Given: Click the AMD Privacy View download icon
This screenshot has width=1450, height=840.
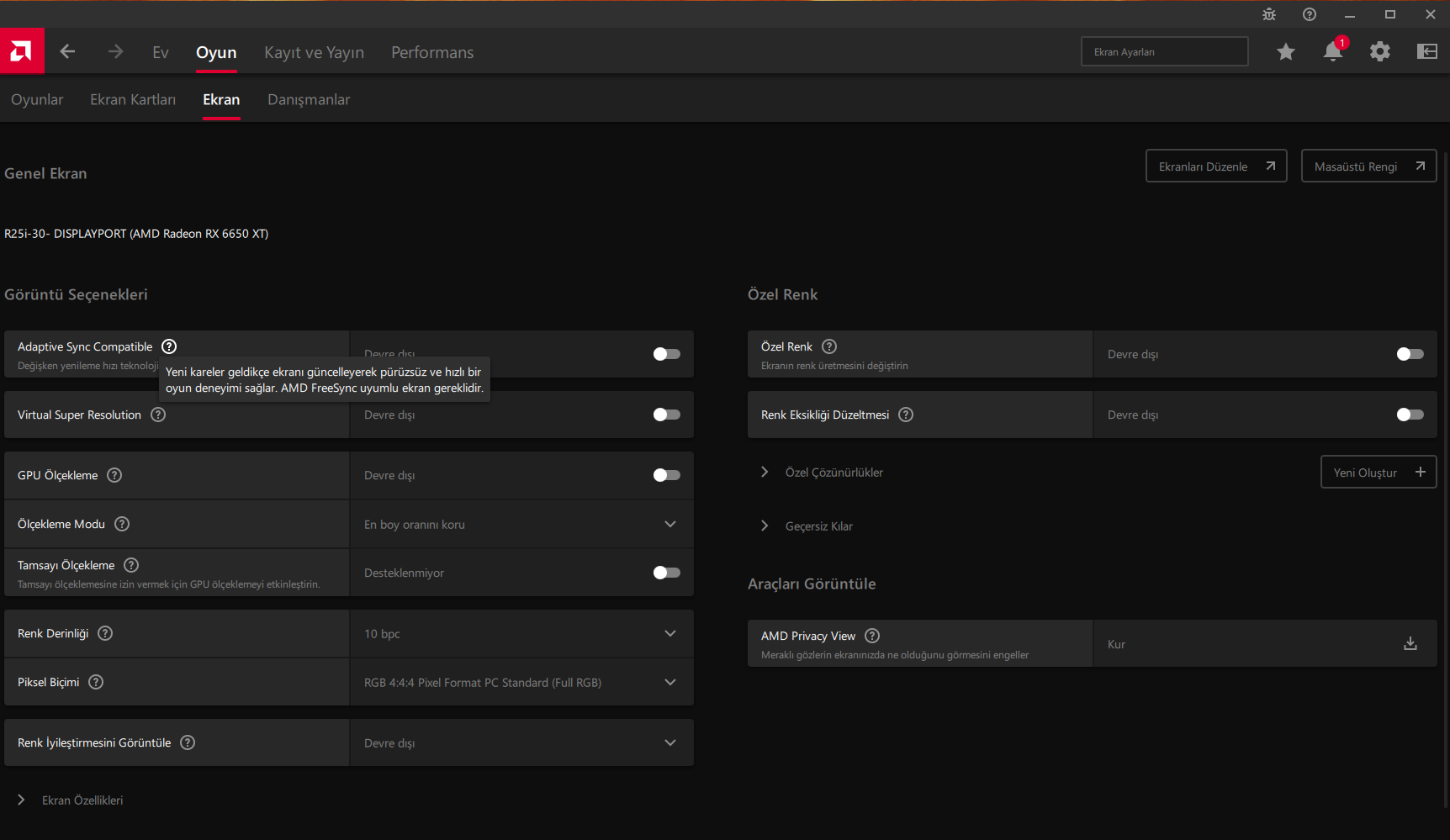Looking at the screenshot, I should tap(1410, 644).
